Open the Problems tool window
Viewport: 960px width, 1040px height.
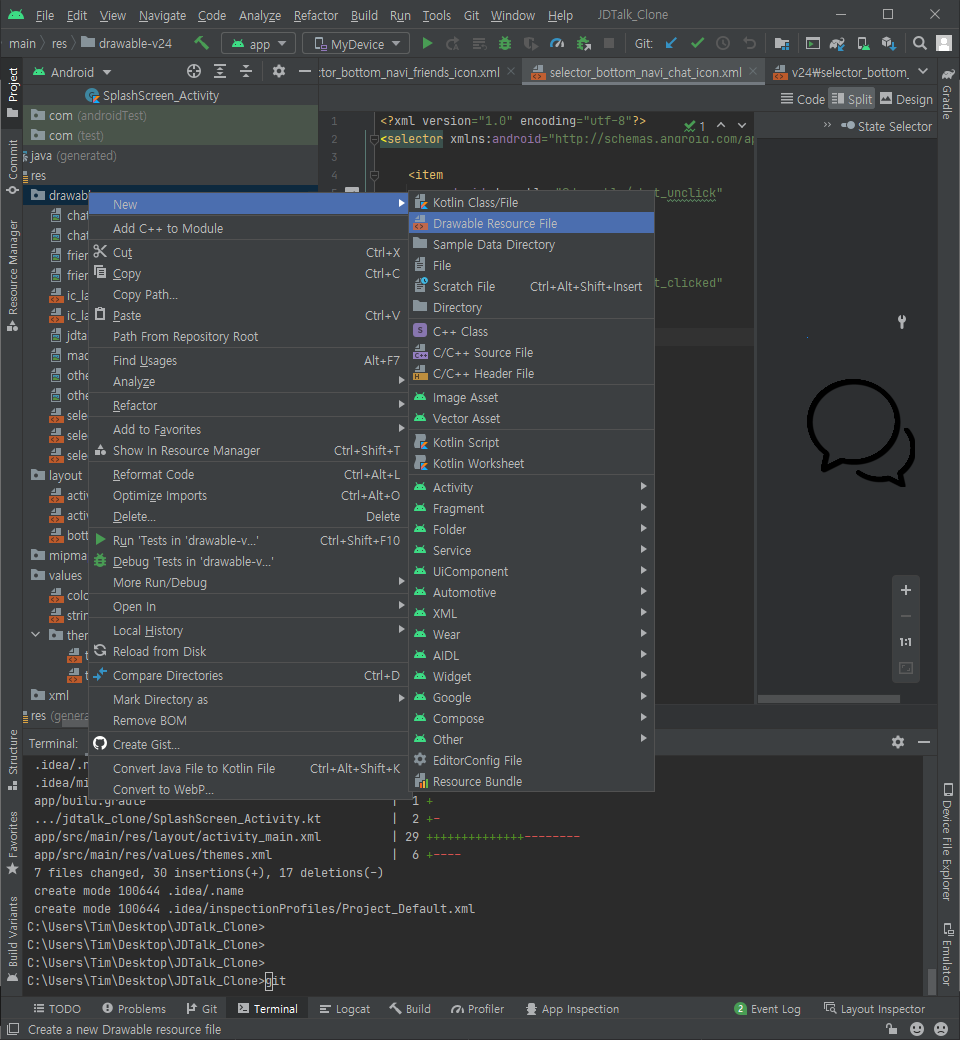[134, 1009]
